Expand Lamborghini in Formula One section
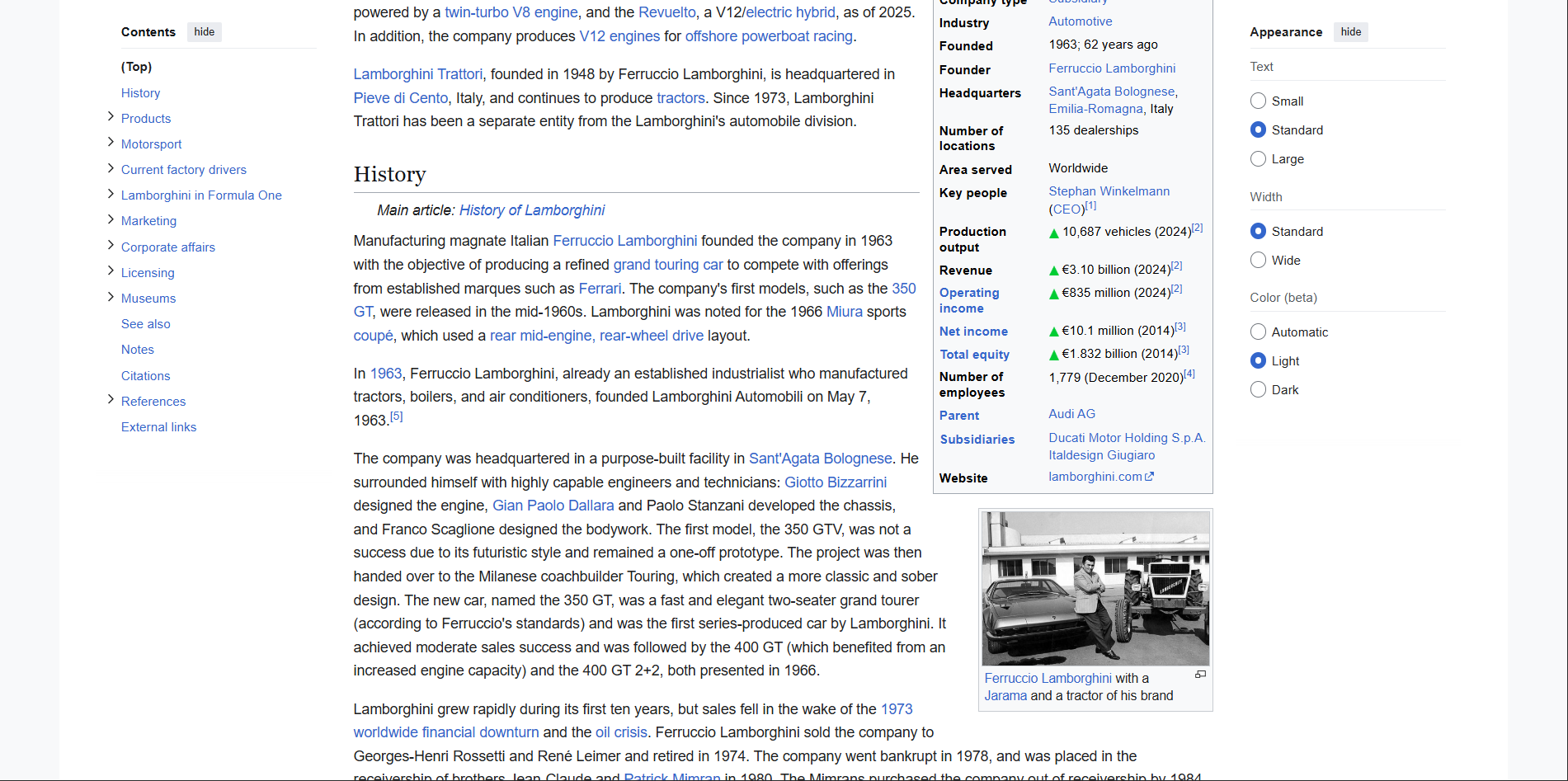This screenshot has width=1568, height=781. pyautogui.click(x=111, y=194)
